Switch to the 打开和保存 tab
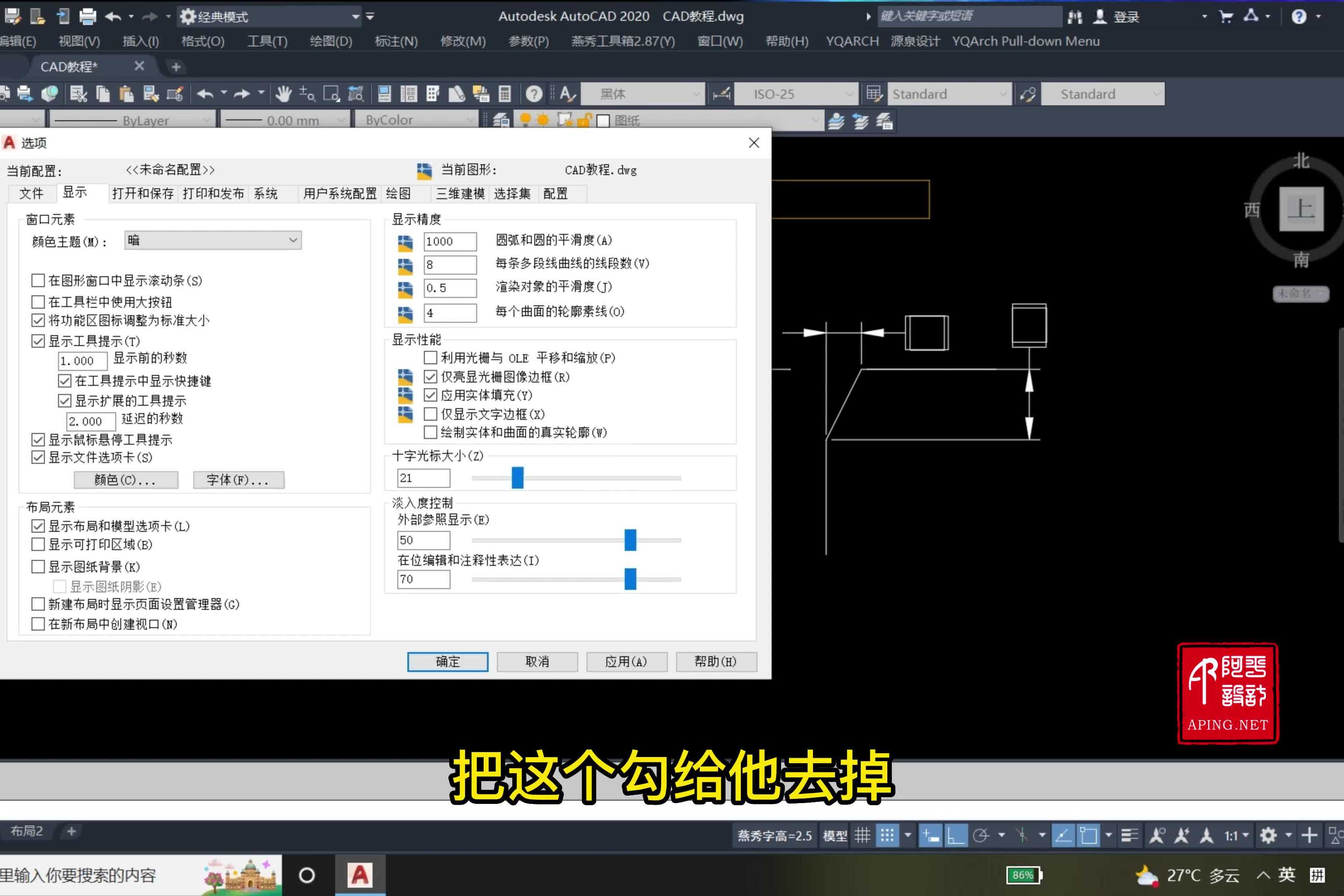This screenshot has width=1344, height=896. pos(144,193)
